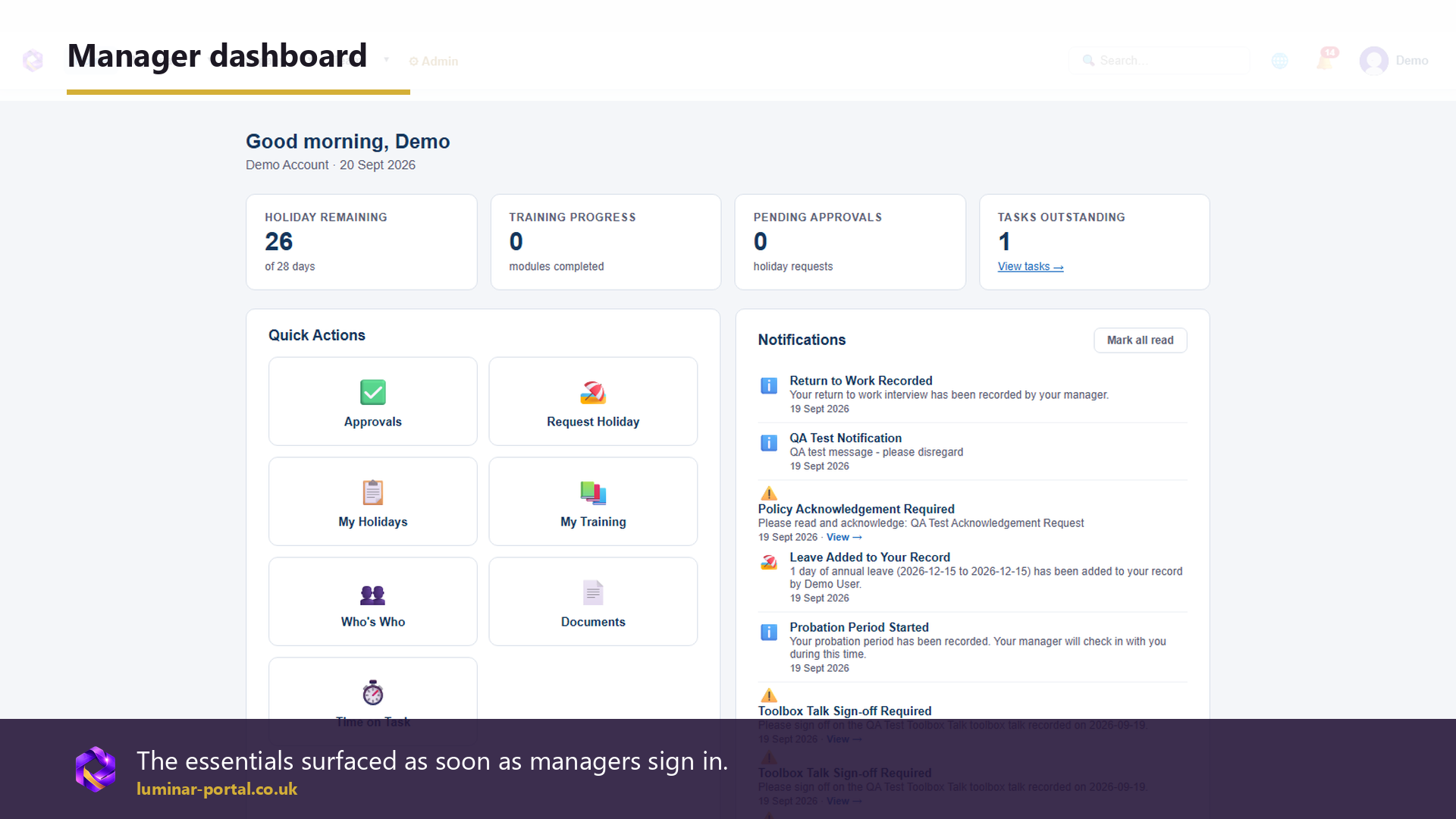Open the Documents quick action tile
The height and width of the screenshot is (819, 1456).
click(x=593, y=601)
